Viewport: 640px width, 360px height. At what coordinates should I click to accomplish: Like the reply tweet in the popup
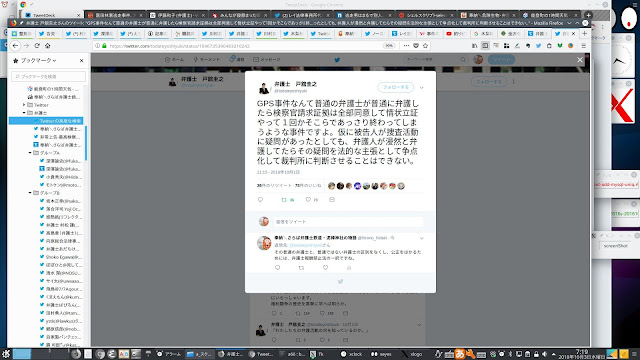point(325,268)
